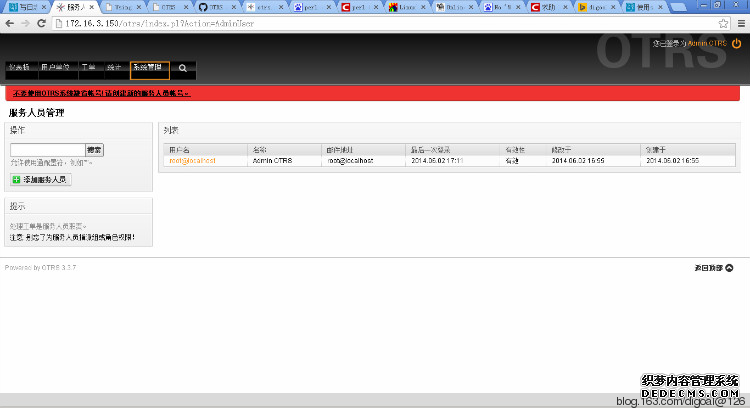Close the Linux tab
The height and width of the screenshot is (408, 750).
click(x=423, y=7)
